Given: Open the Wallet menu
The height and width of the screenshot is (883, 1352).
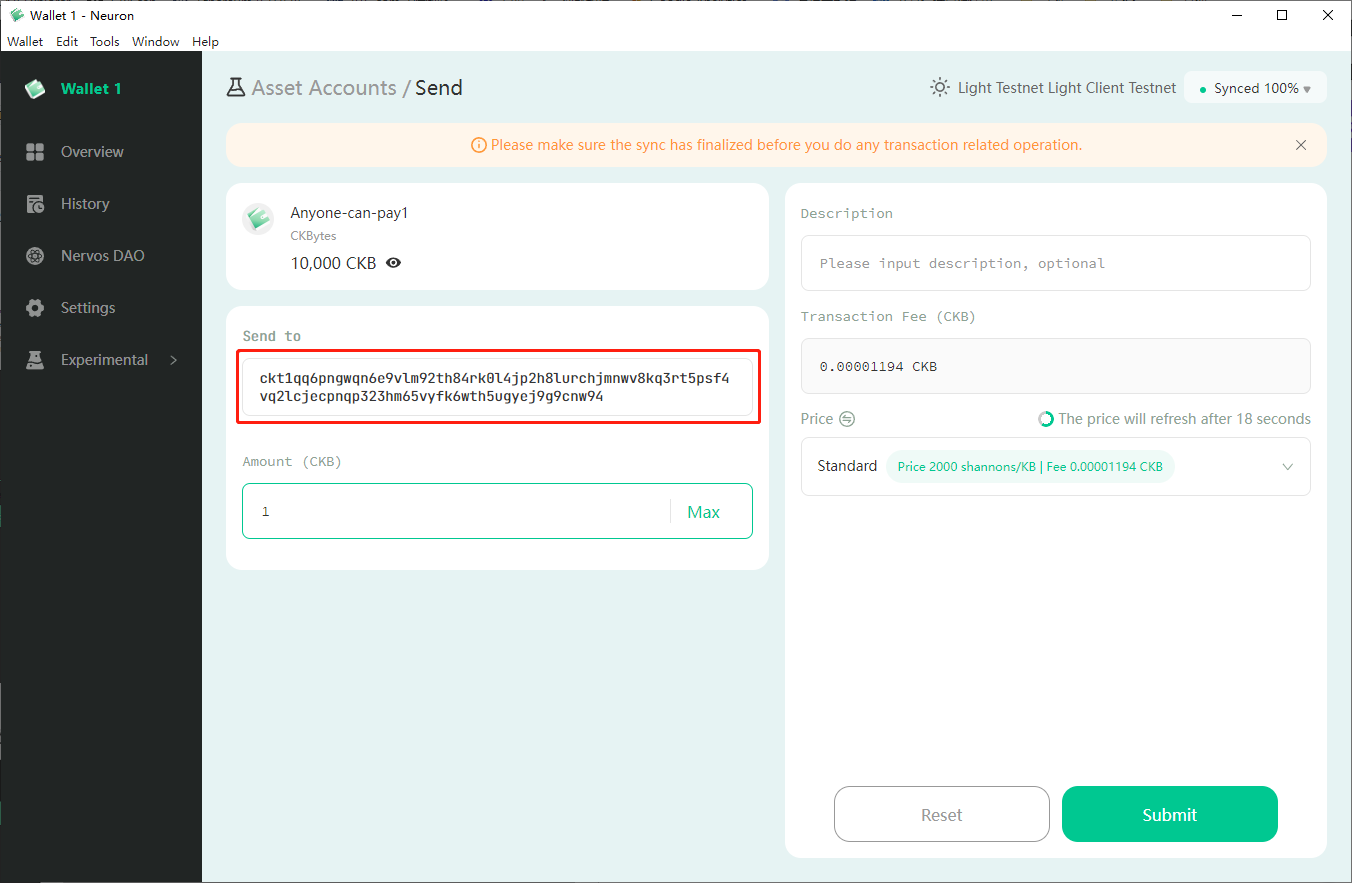Looking at the screenshot, I should (25, 42).
